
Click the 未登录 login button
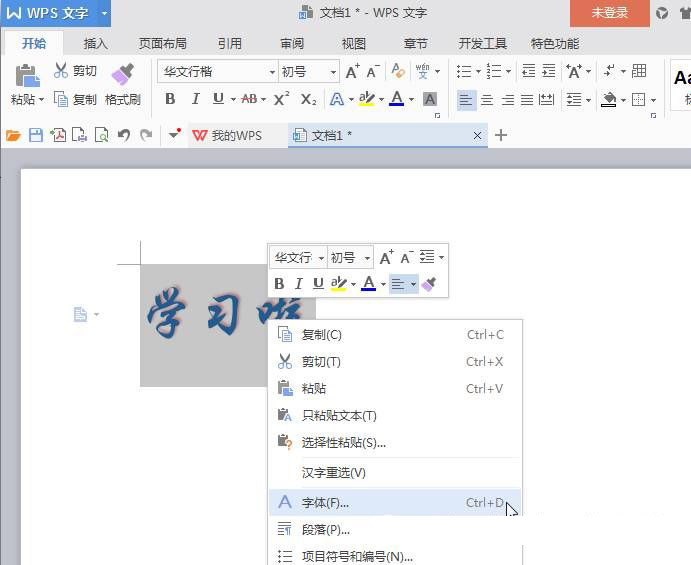(x=609, y=13)
